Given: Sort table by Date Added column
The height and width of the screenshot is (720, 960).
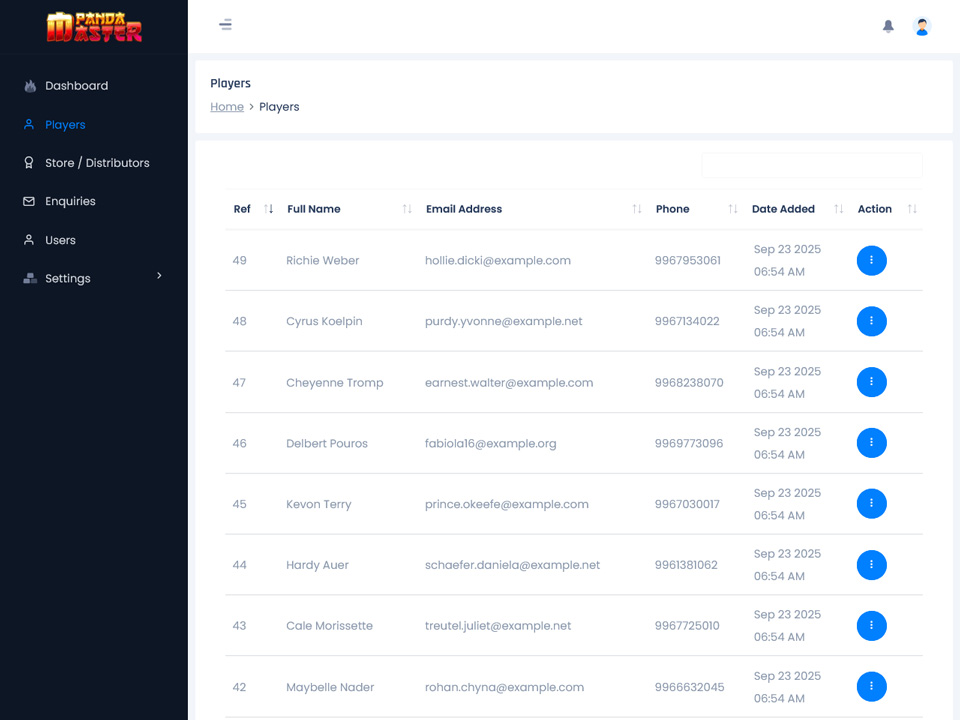Looking at the screenshot, I should [783, 209].
